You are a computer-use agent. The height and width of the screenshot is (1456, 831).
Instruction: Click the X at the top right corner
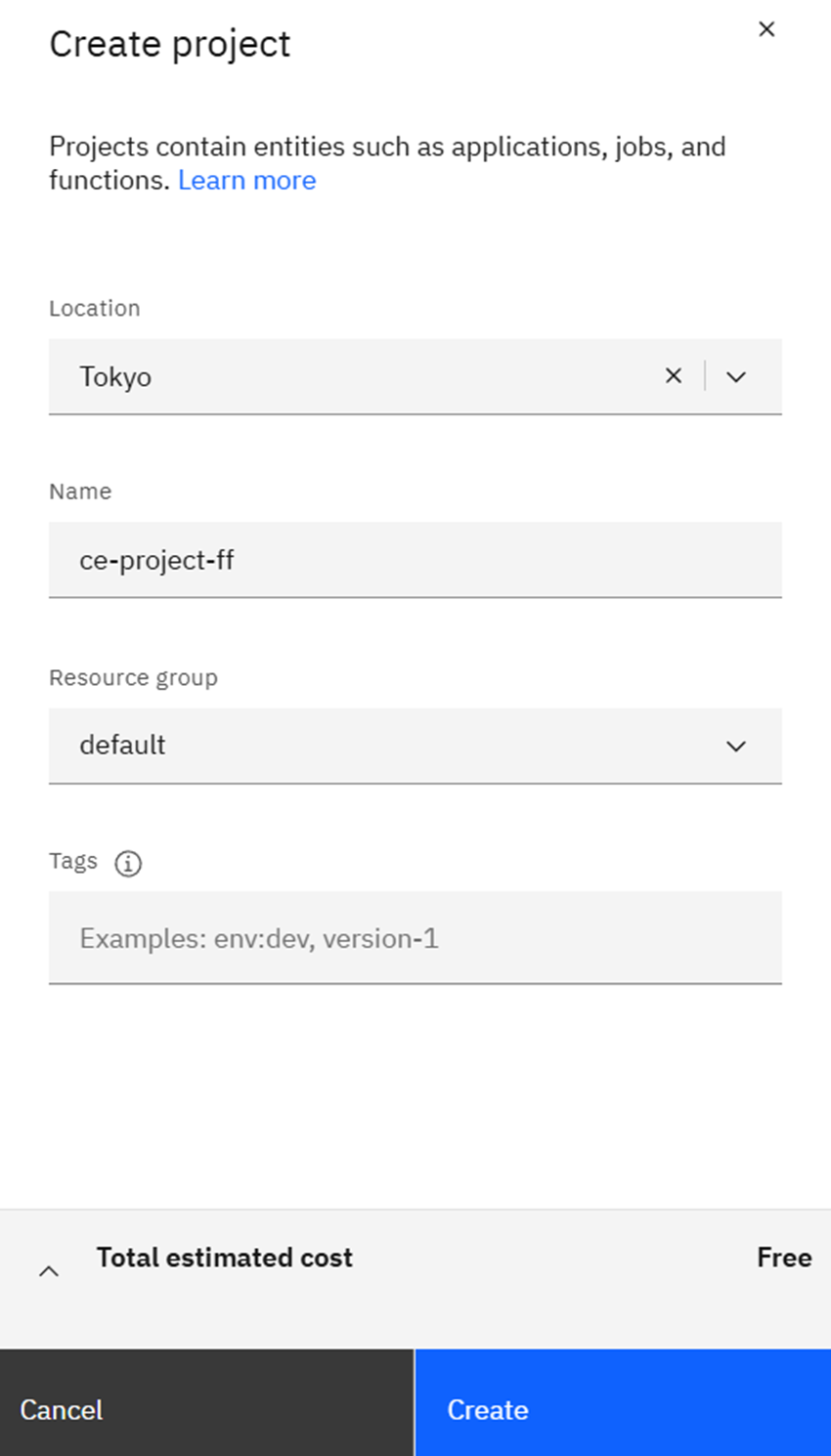click(x=766, y=29)
